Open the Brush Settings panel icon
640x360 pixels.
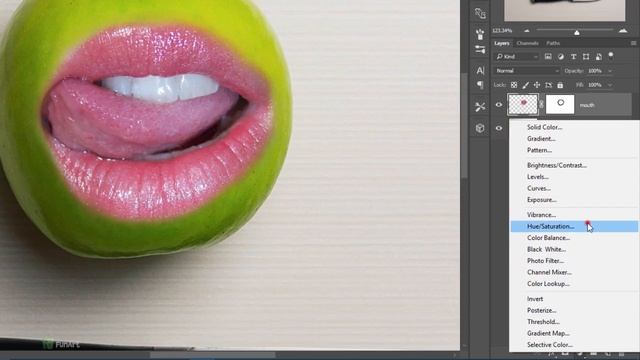(480, 50)
